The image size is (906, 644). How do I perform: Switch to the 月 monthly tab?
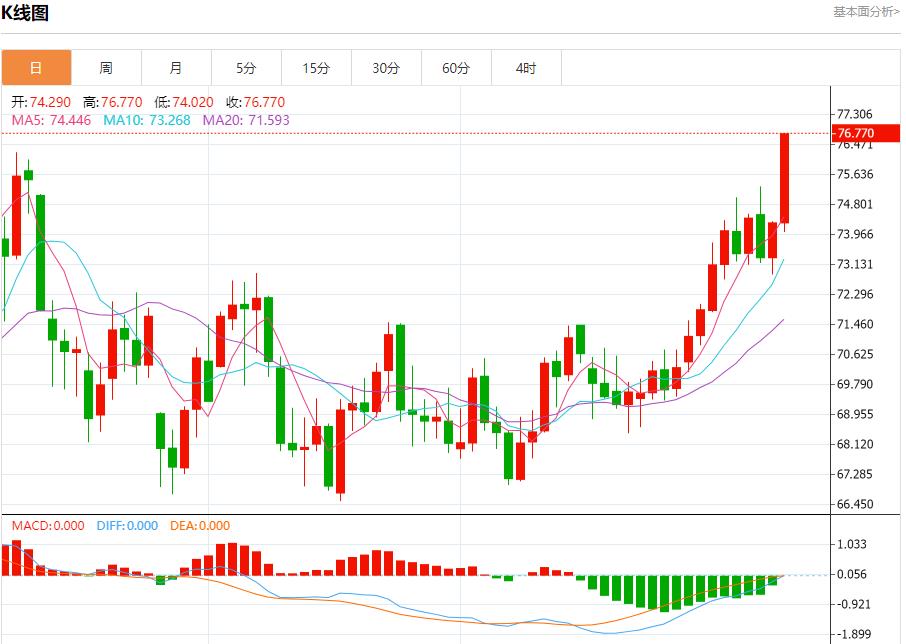[x=176, y=68]
